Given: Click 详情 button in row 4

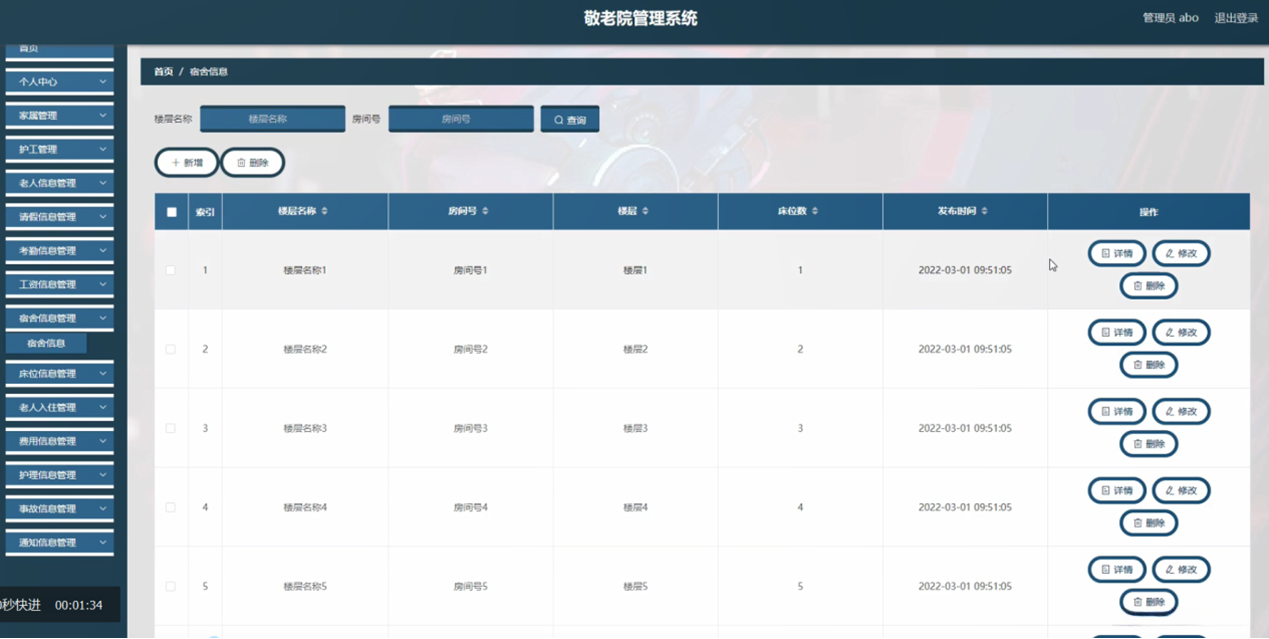Looking at the screenshot, I should pos(1117,491).
